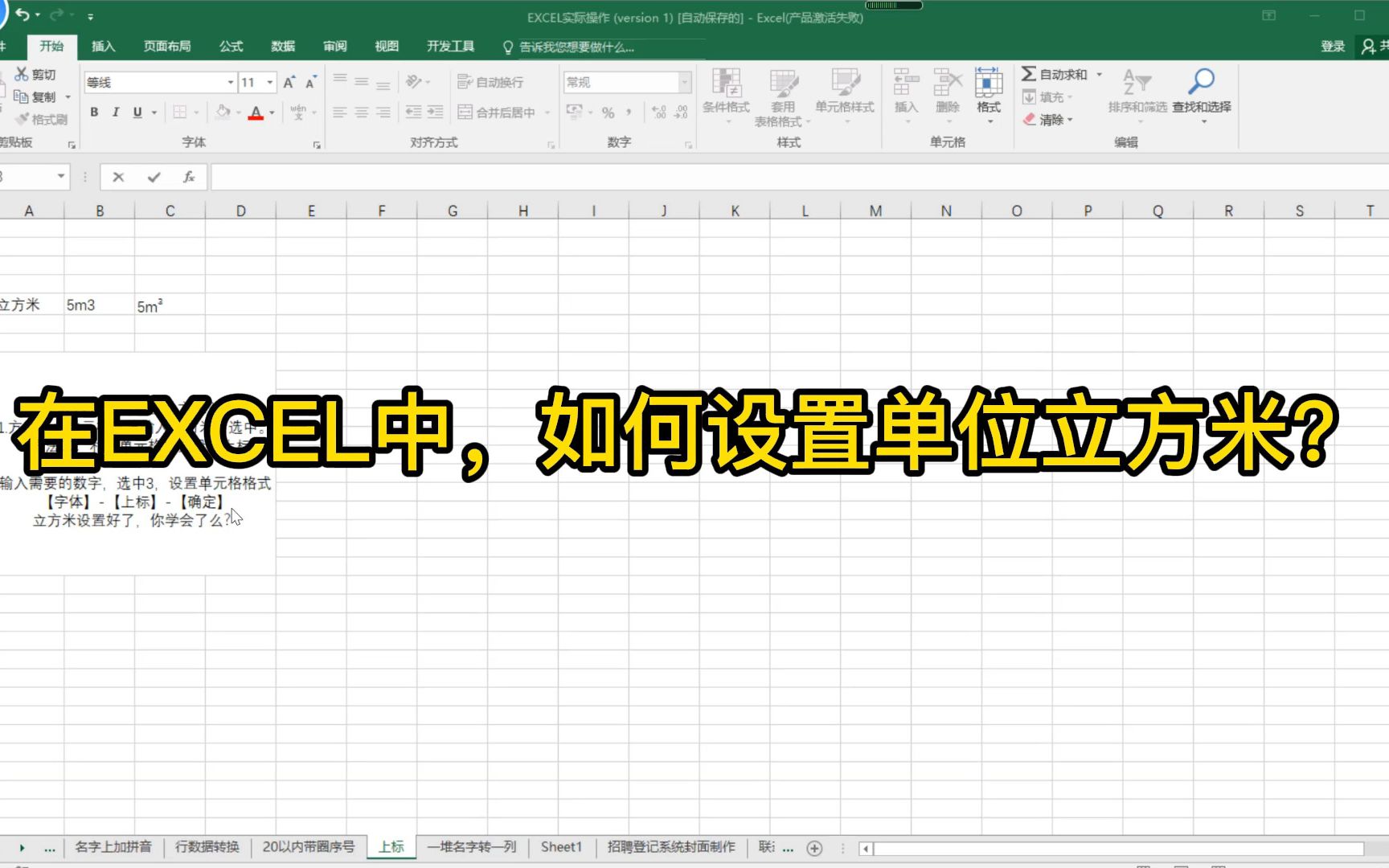Switch to the Insert (插入) tab
The width and height of the screenshot is (1389, 868).
coord(103,47)
